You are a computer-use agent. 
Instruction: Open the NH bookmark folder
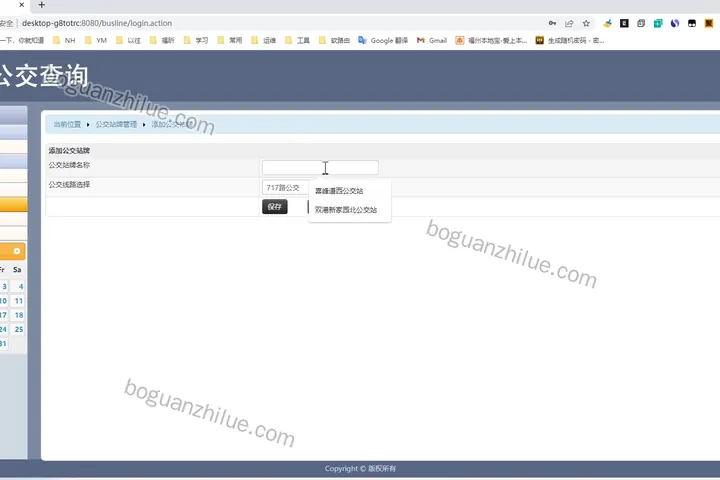[x=64, y=40]
